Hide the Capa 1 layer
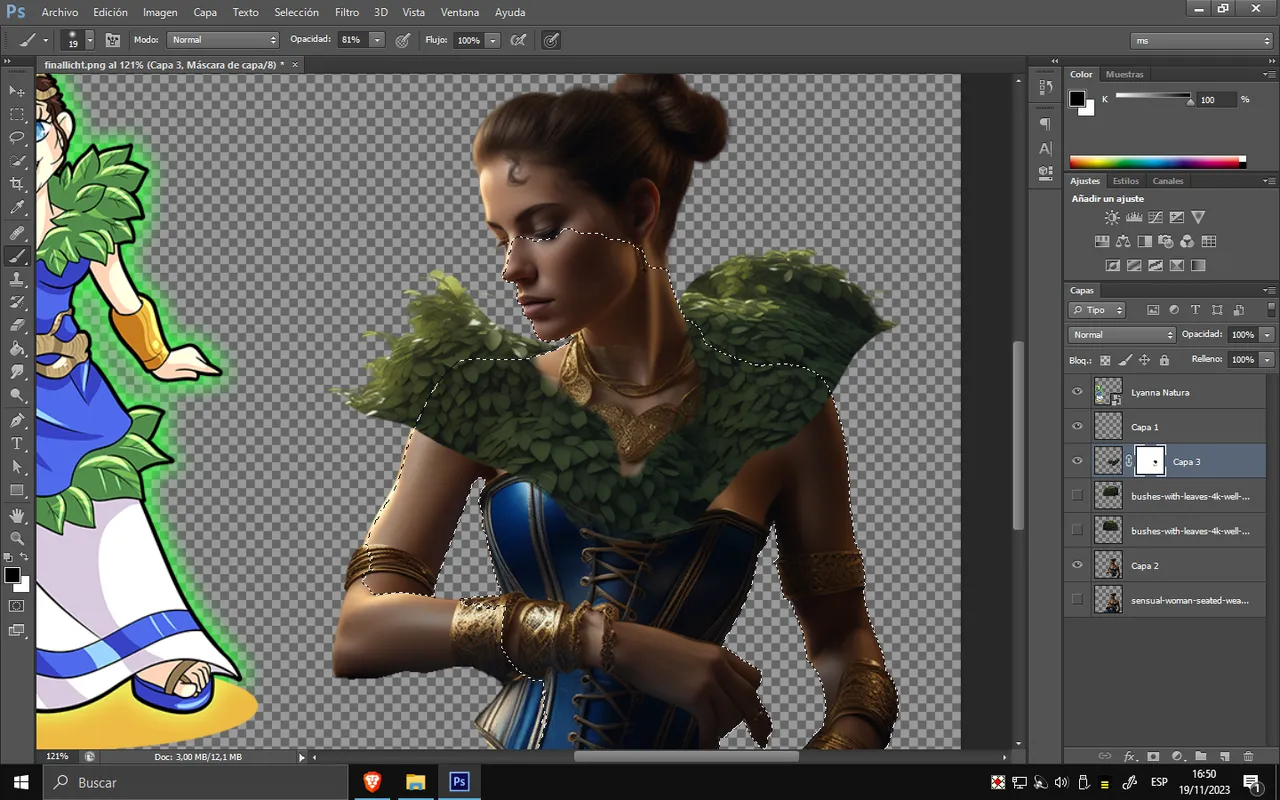1280x800 pixels. pos(1077,426)
